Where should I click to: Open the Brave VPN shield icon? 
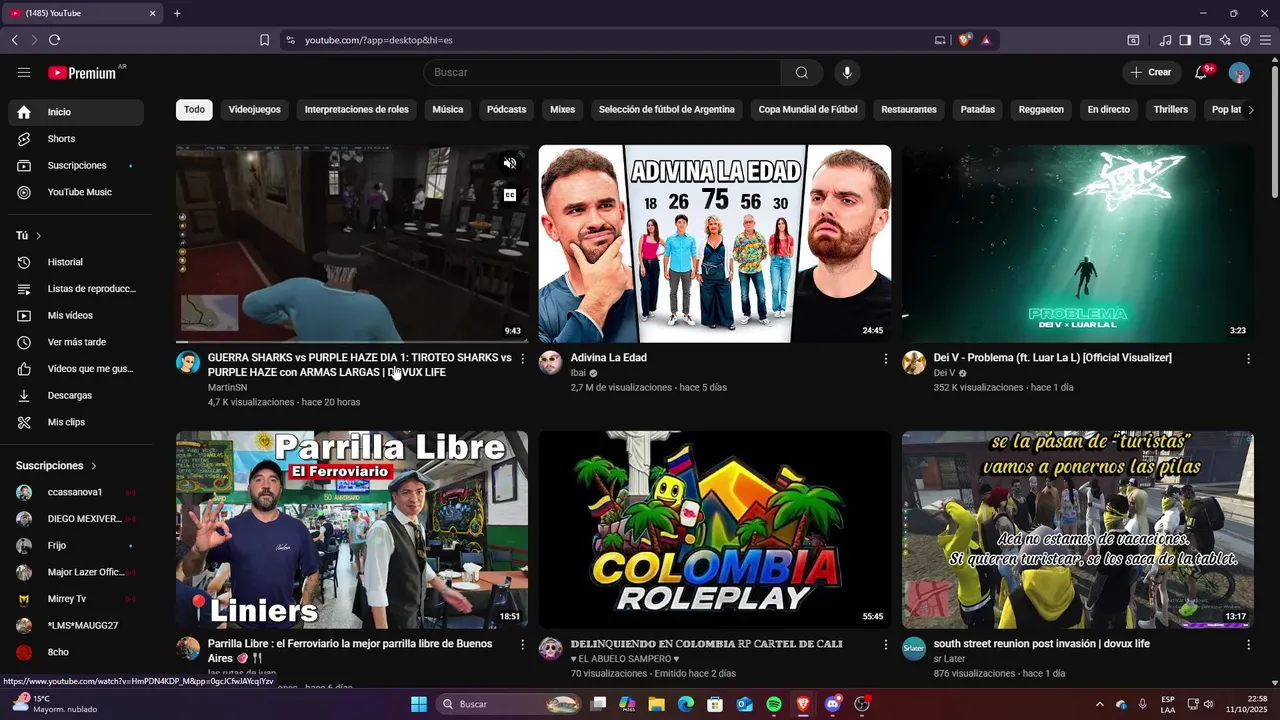tap(1245, 40)
